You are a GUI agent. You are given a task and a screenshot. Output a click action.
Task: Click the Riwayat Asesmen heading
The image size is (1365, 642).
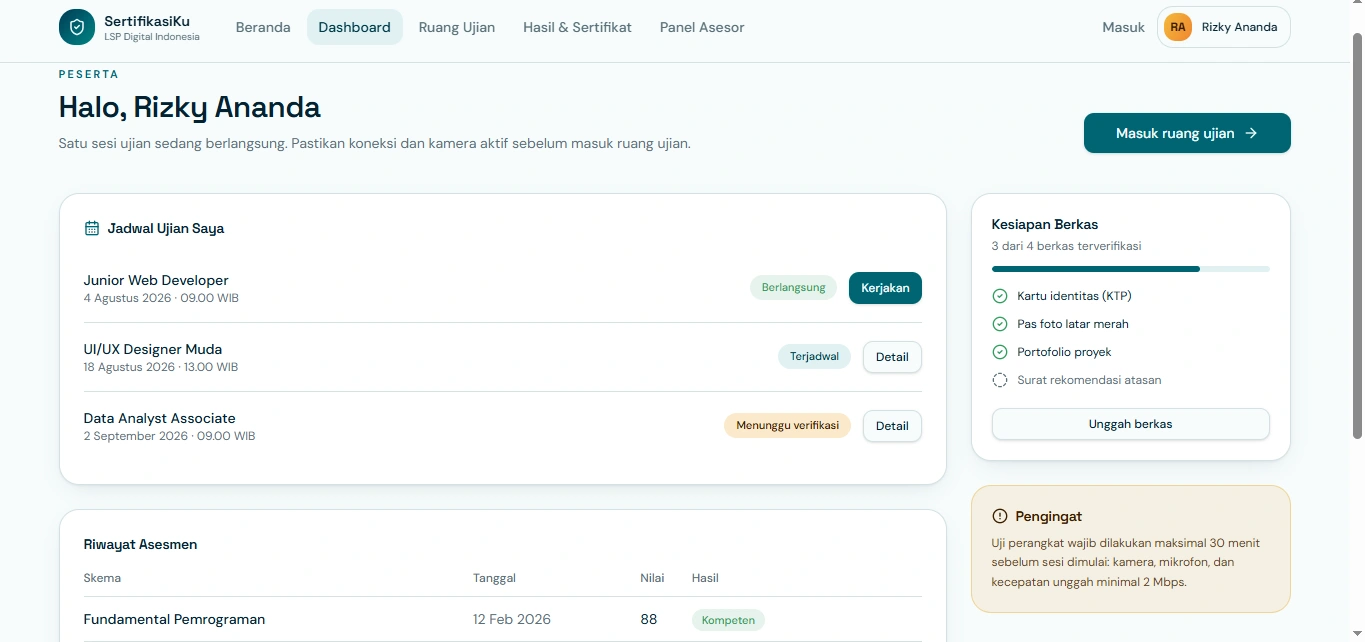[141, 545]
